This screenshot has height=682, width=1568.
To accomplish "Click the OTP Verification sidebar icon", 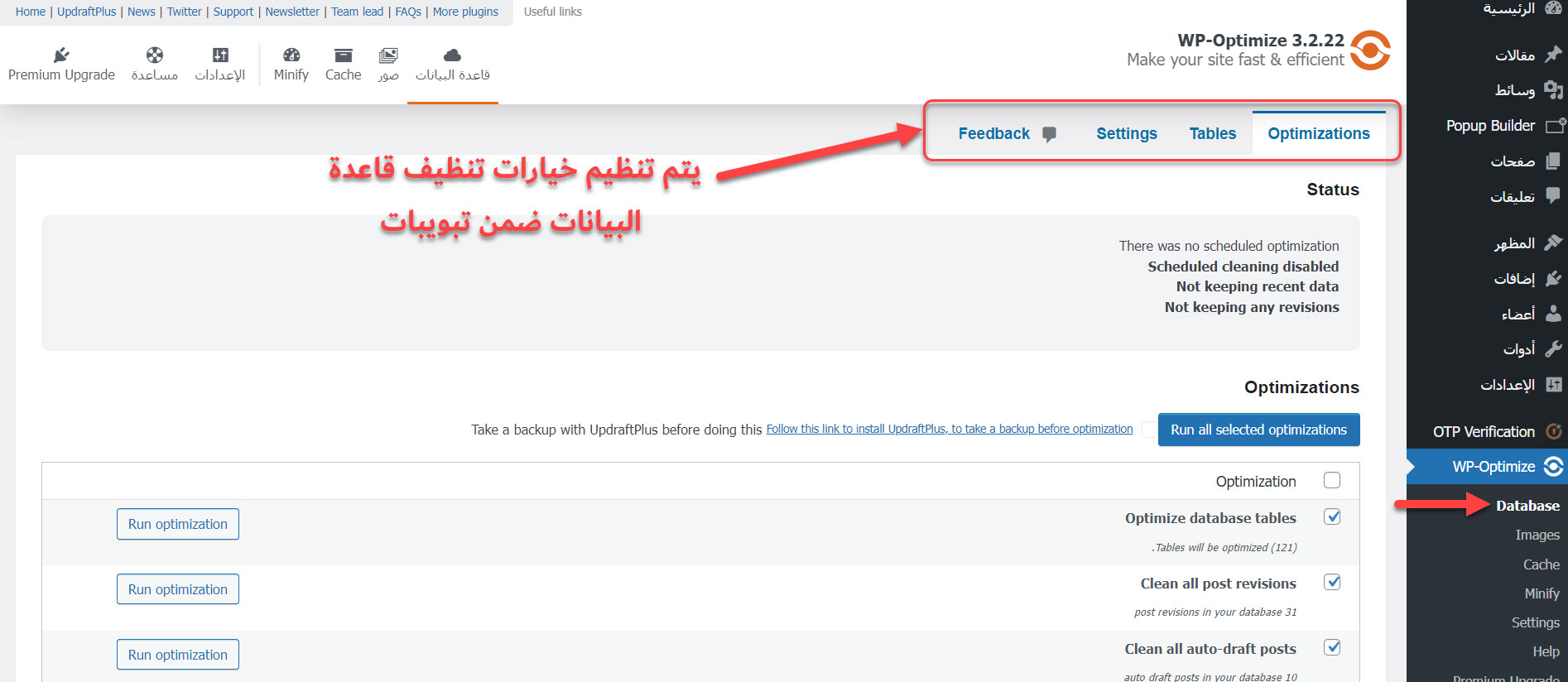I will coord(1553,431).
